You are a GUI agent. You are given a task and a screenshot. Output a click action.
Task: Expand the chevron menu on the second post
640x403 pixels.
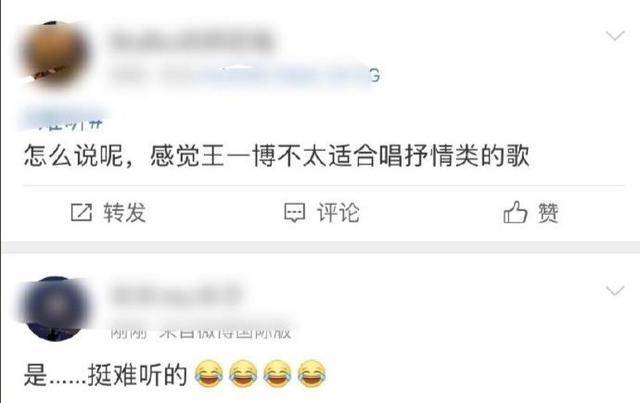pyautogui.click(x=615, y=290)
